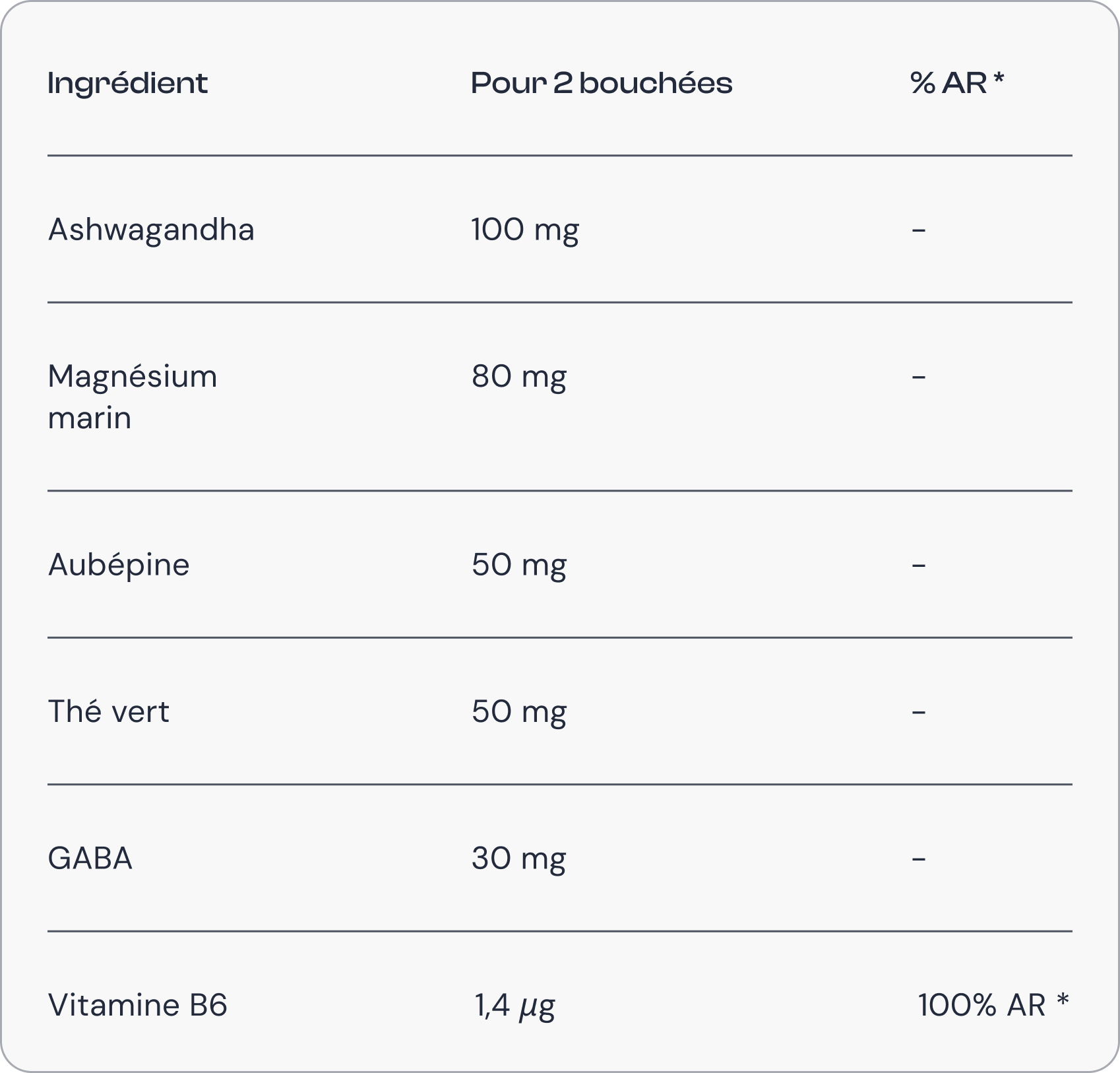This screenshot has width=1120, height=1073.
Task: Select the GABA ingredient name
Action: click(x=90, y=859)
